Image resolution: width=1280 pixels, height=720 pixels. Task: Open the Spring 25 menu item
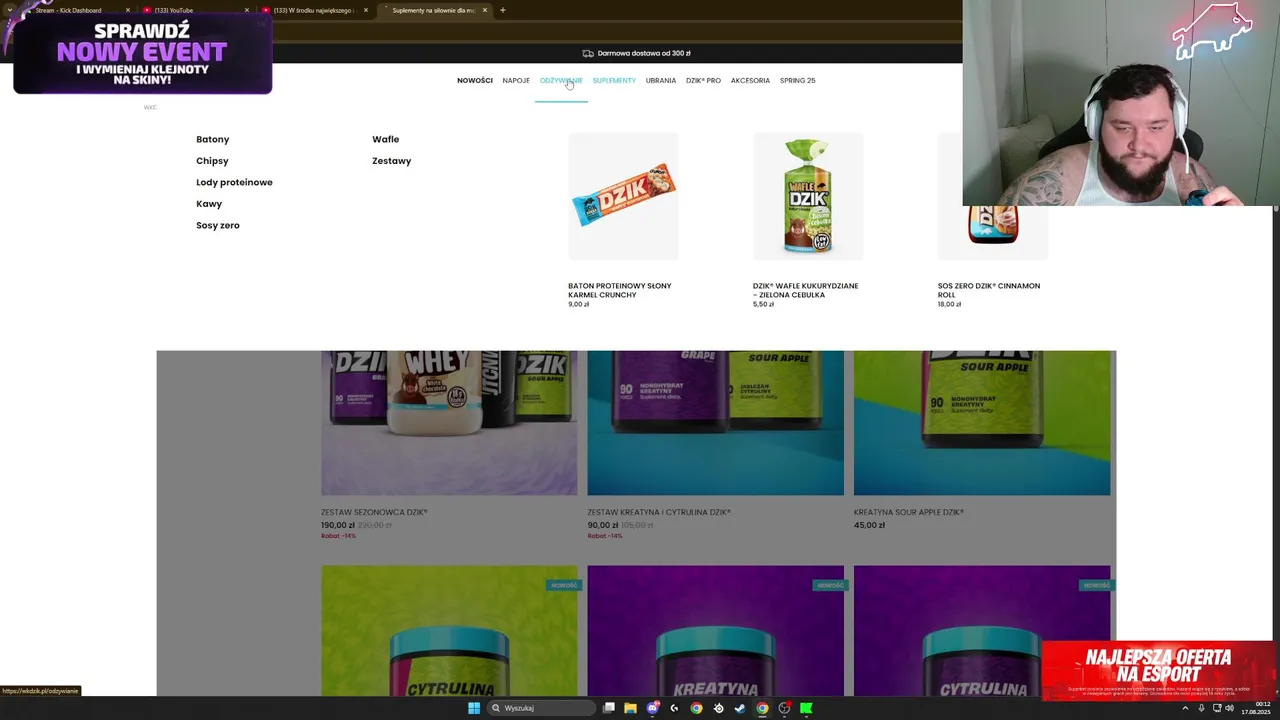click(x=797, y=80)
